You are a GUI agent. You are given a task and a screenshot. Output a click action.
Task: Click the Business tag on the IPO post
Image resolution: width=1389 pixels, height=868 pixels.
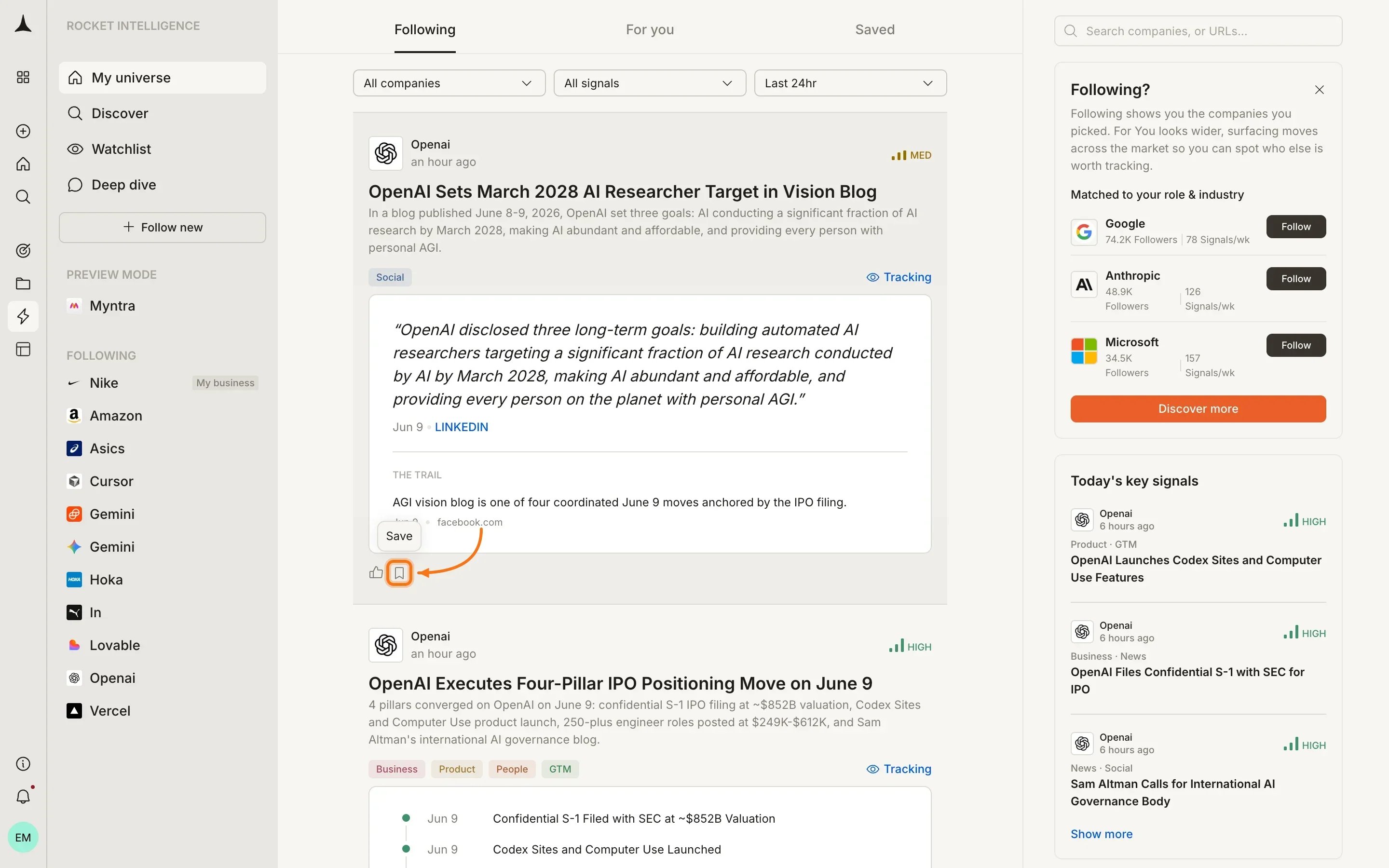coord(396,769)
